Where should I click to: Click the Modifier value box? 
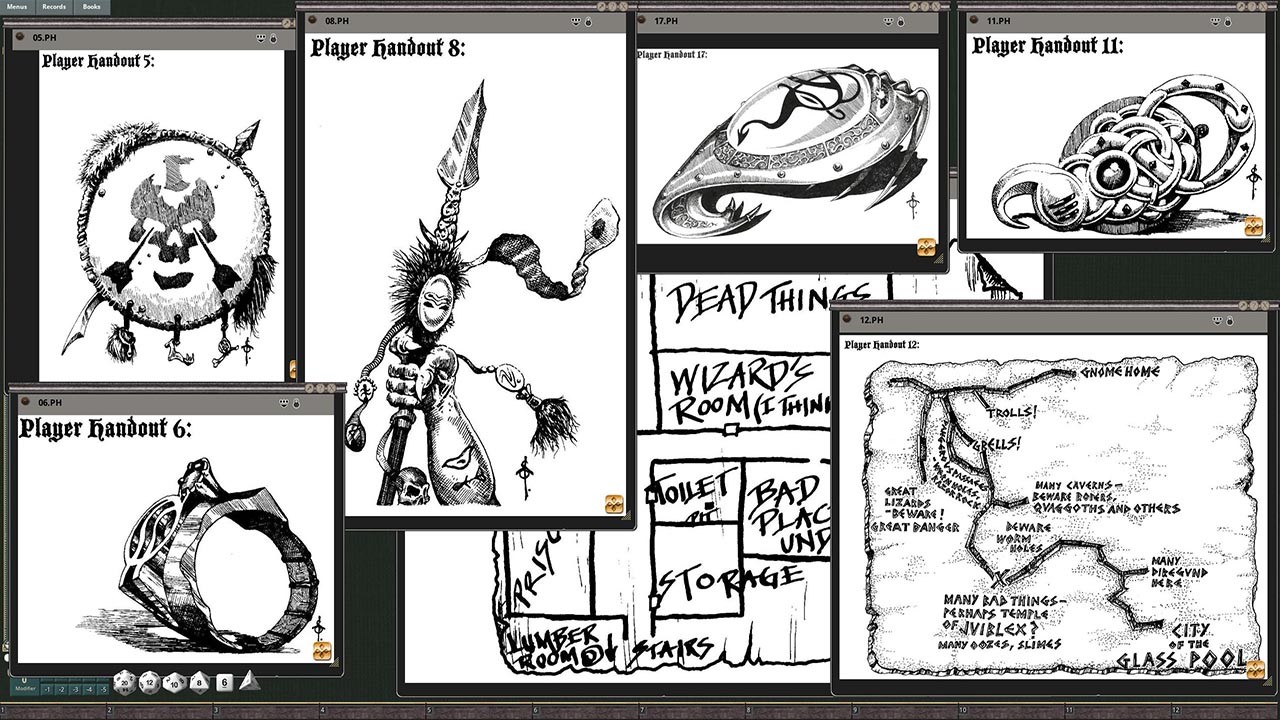tap(26, 690)
